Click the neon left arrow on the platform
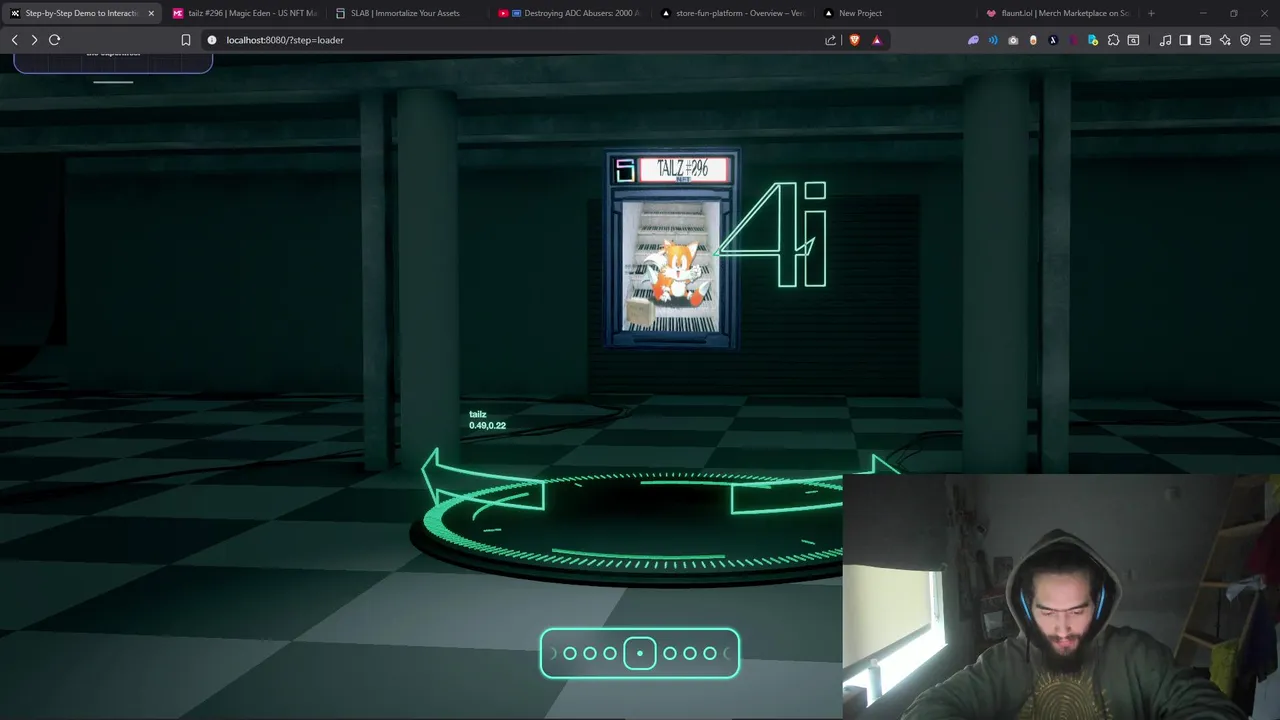The image size is (1280, 720). 482,479
